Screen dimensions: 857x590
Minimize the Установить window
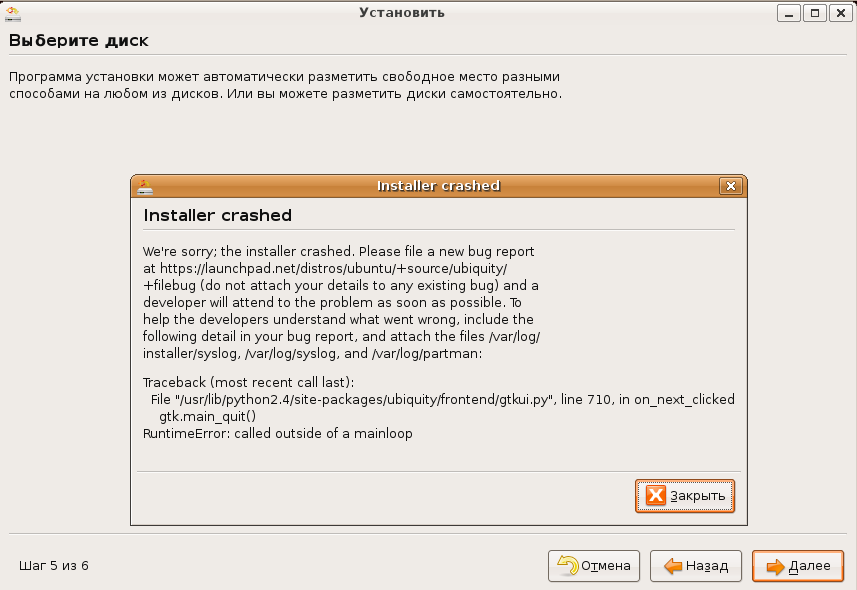789,13
